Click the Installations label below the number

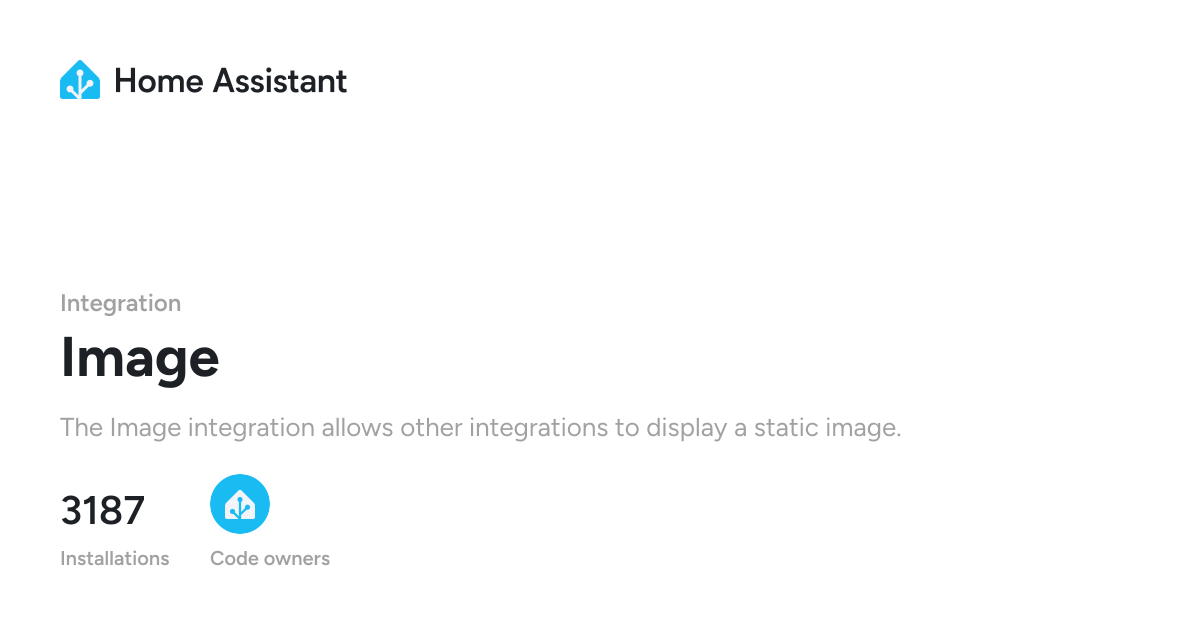(115, 558)
